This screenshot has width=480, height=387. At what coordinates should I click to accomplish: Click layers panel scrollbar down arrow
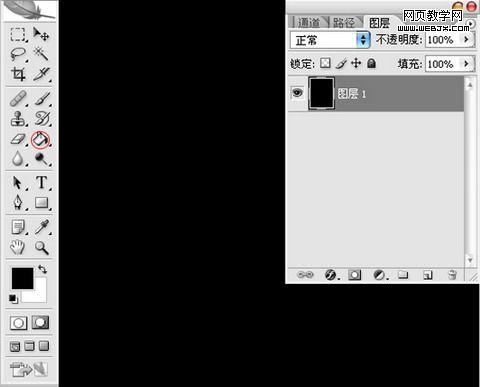click(470, 260)
